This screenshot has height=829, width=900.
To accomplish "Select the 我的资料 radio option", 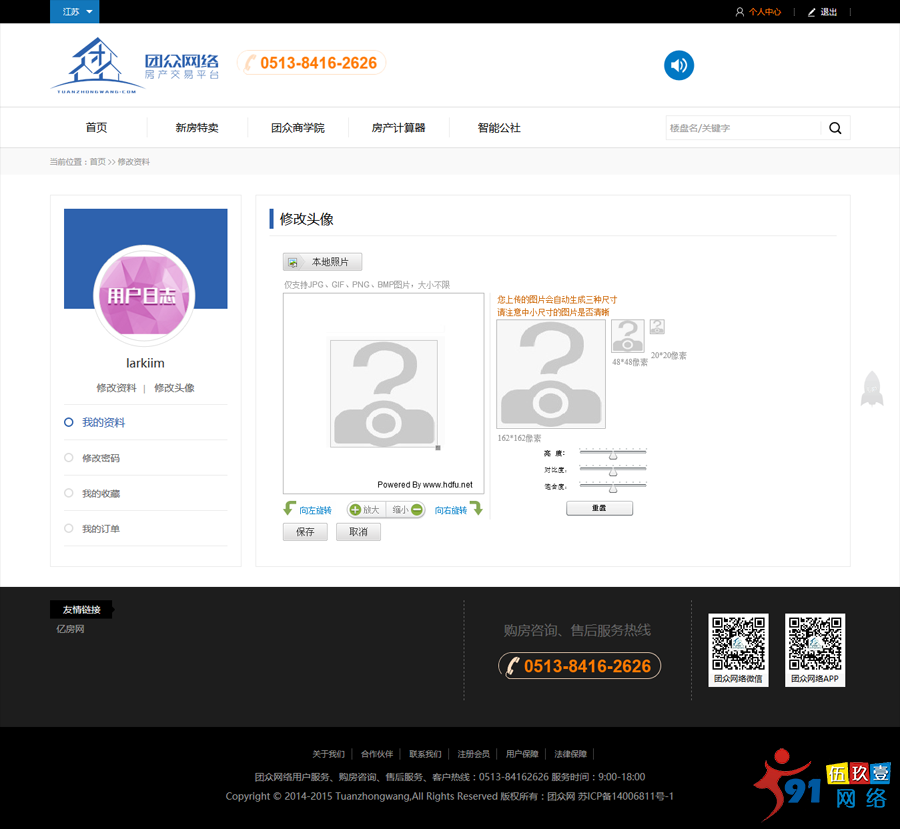I will tap(68, 422).
